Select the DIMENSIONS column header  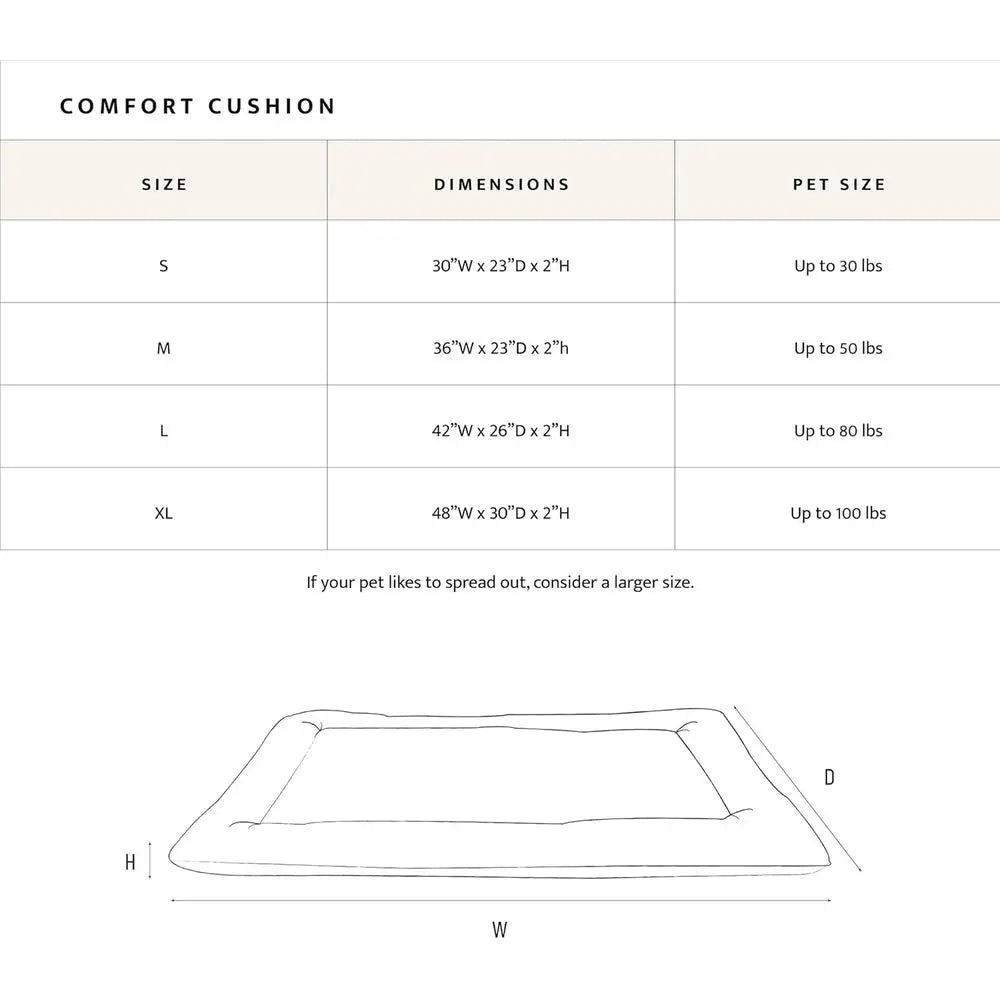tap(501, 184)
